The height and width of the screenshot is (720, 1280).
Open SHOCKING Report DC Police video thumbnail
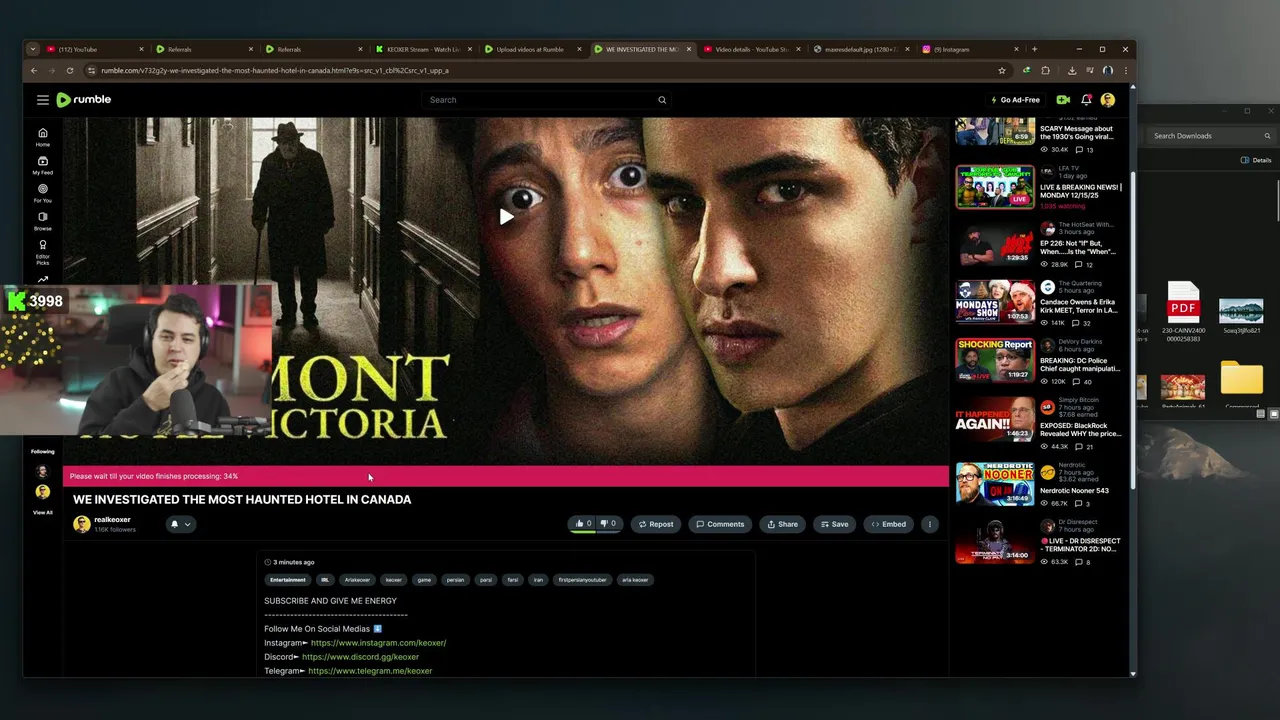pos(995,360)
